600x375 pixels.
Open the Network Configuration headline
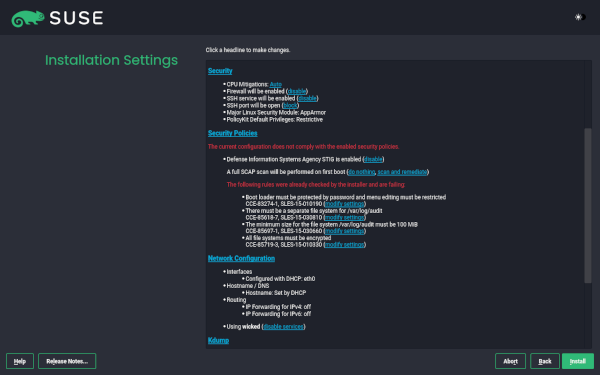click(241, 258)
